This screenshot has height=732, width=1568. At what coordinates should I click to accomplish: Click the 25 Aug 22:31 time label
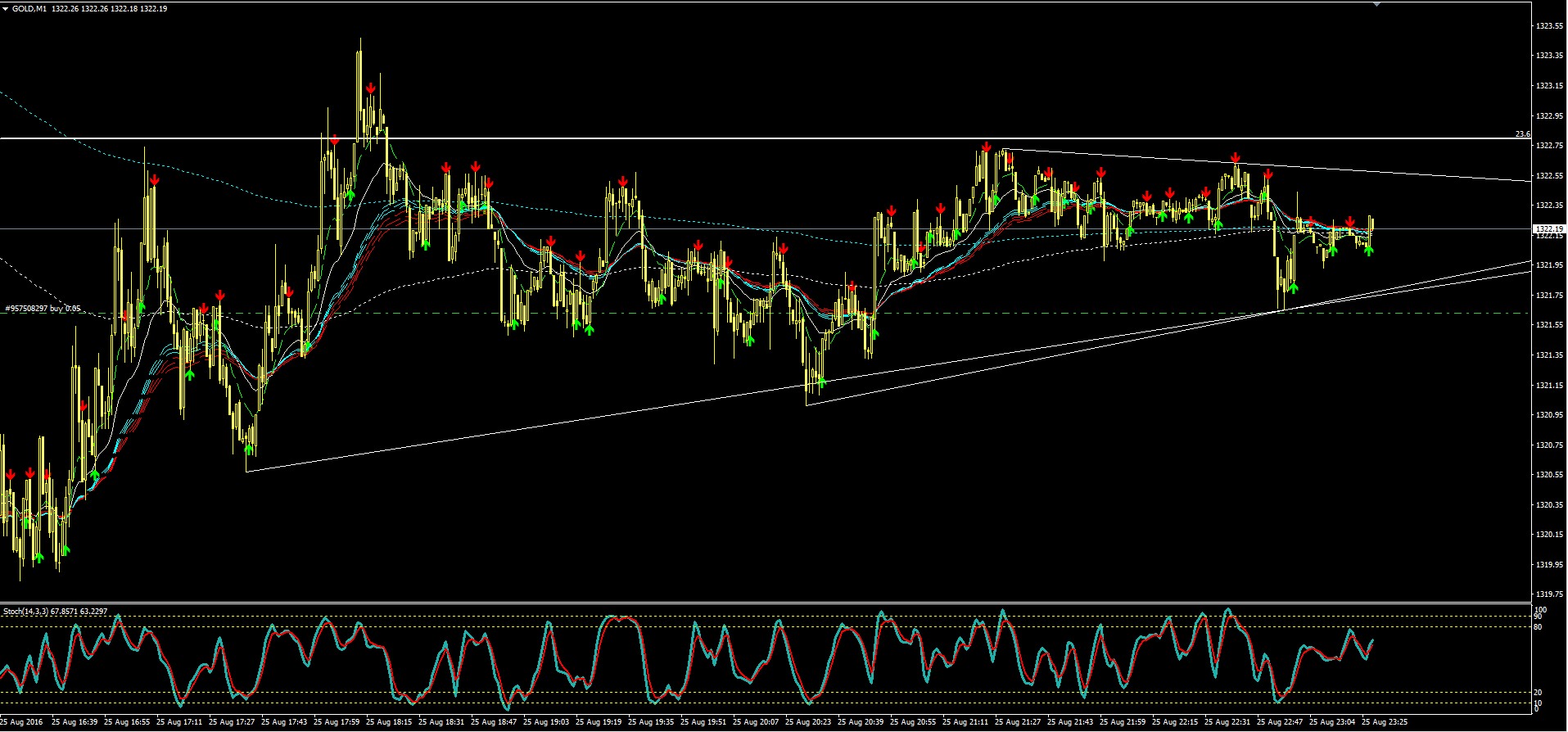pyautogui.click(x=1227, y=722)
